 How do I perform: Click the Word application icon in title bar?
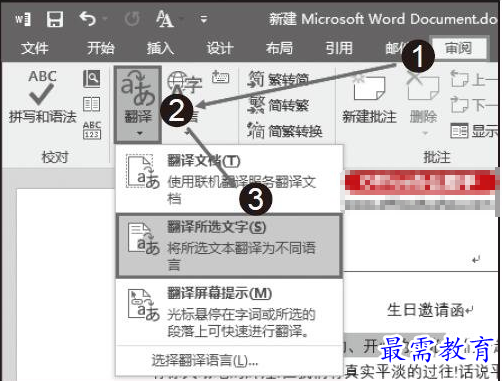[23, 19]
